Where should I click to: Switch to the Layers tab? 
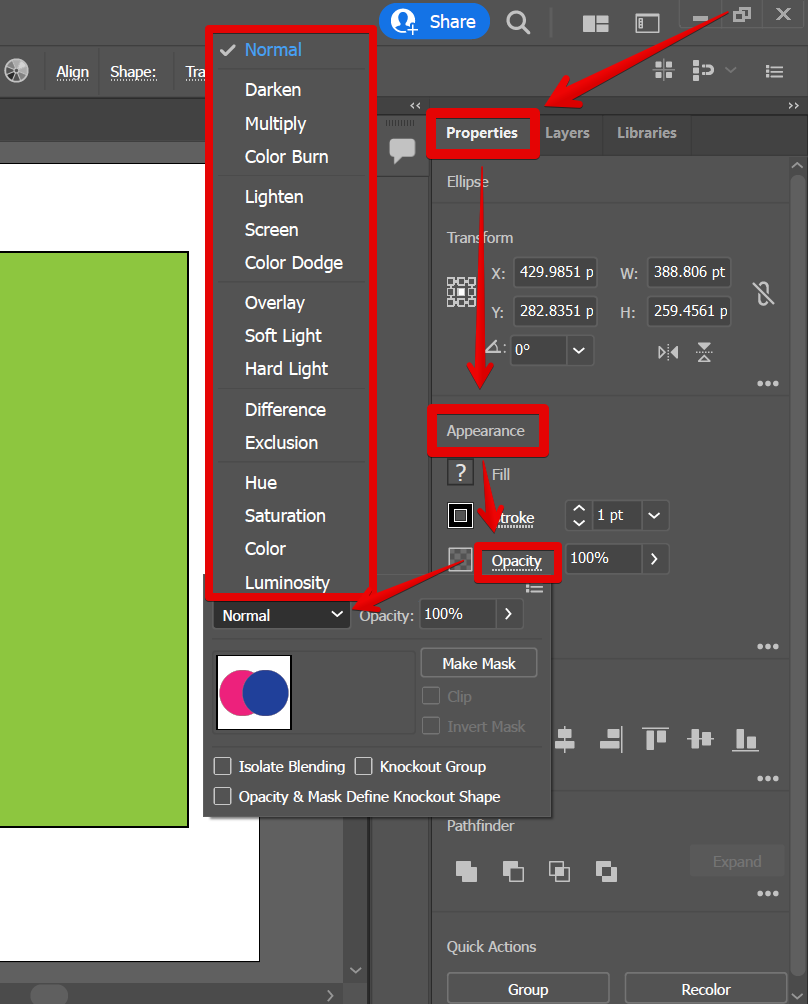[x=567, y=133]
